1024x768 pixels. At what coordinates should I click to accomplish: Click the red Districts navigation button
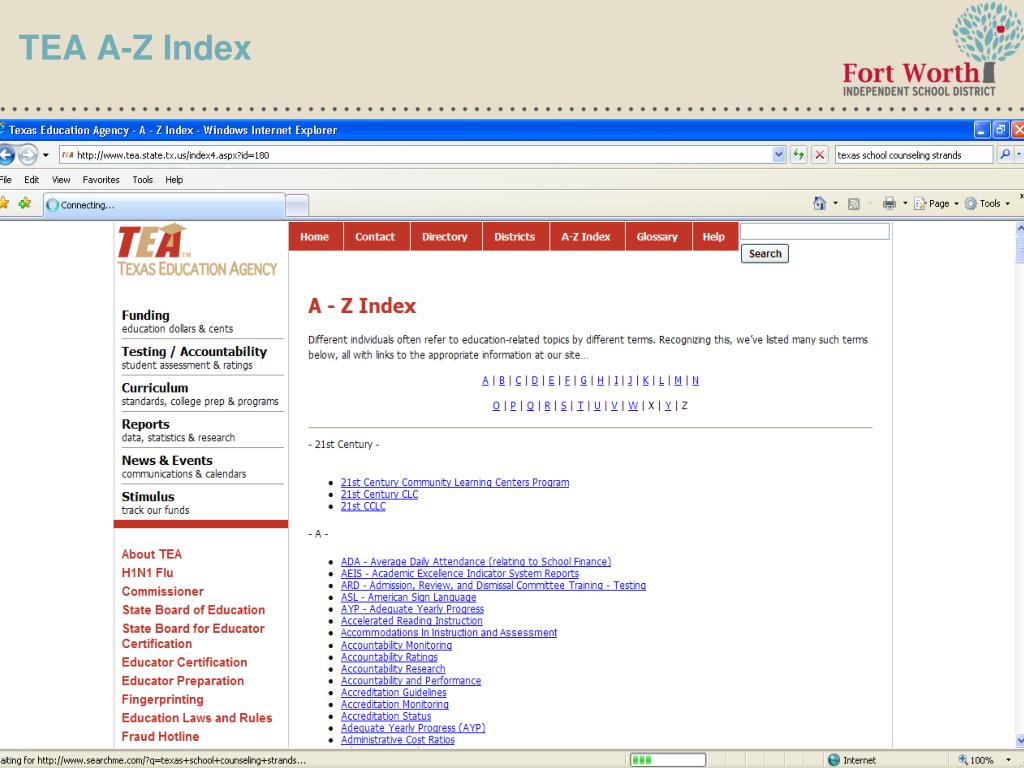click(515, 237)
